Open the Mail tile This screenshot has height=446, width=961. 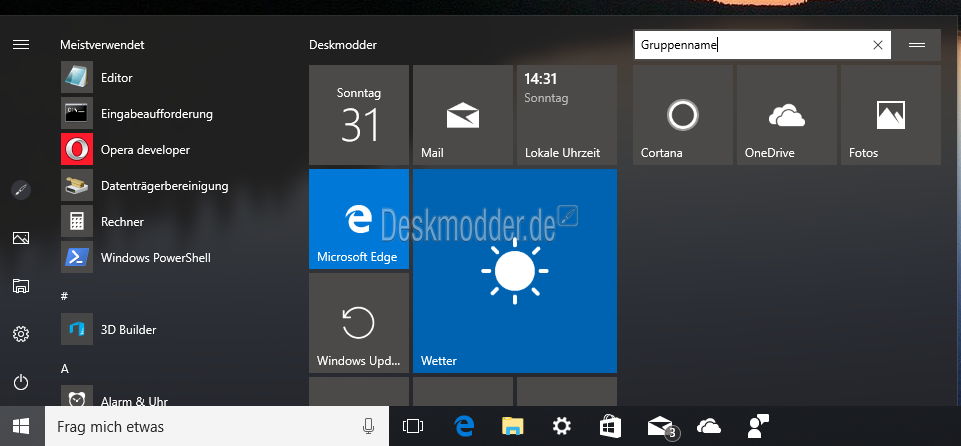[463, 115]
